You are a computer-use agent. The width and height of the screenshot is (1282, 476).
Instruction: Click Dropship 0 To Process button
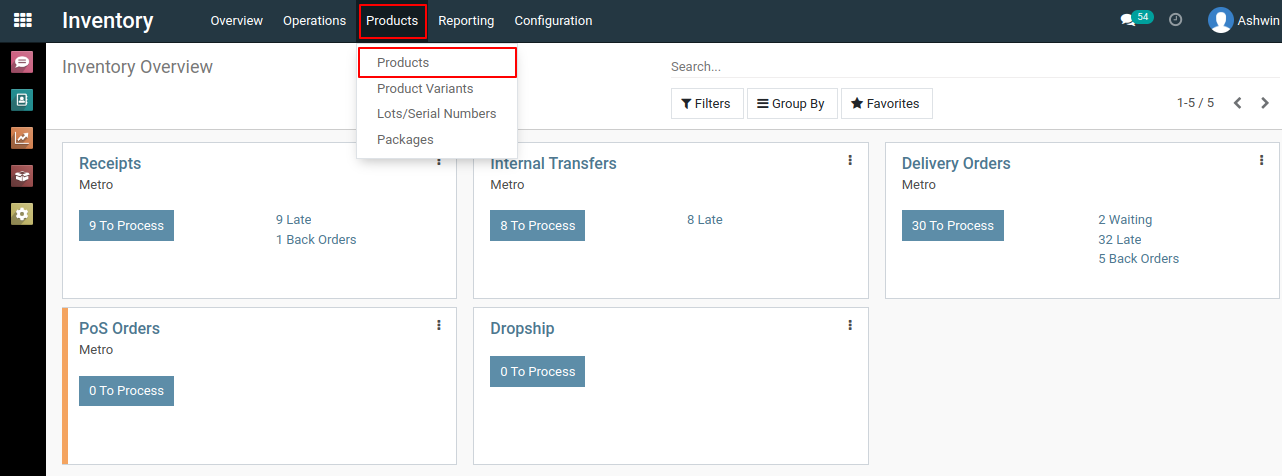(x=537, y=371)
